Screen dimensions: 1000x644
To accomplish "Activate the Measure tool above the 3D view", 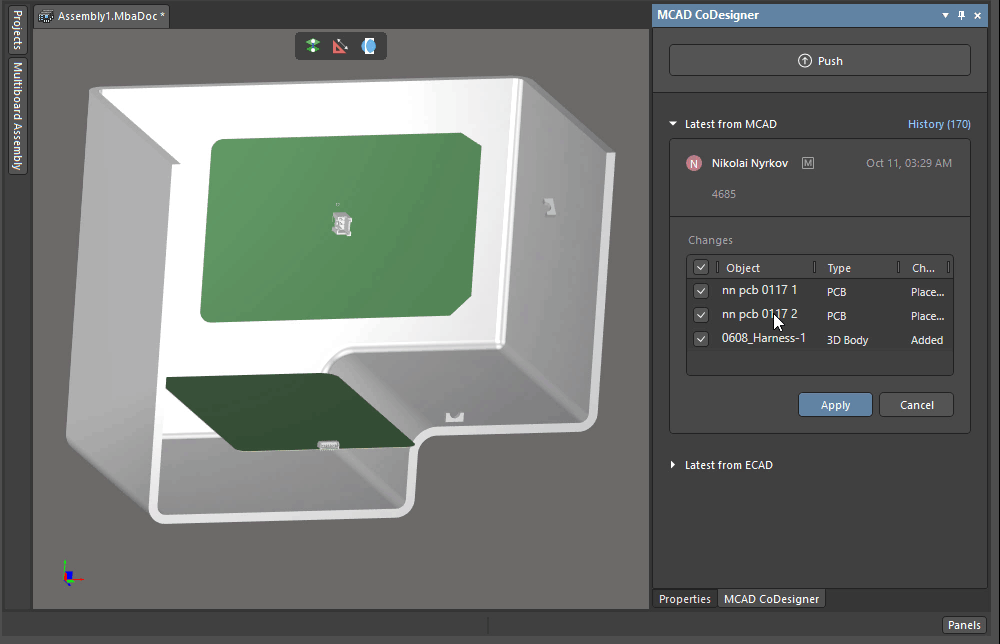I will [x=341, y=45].
